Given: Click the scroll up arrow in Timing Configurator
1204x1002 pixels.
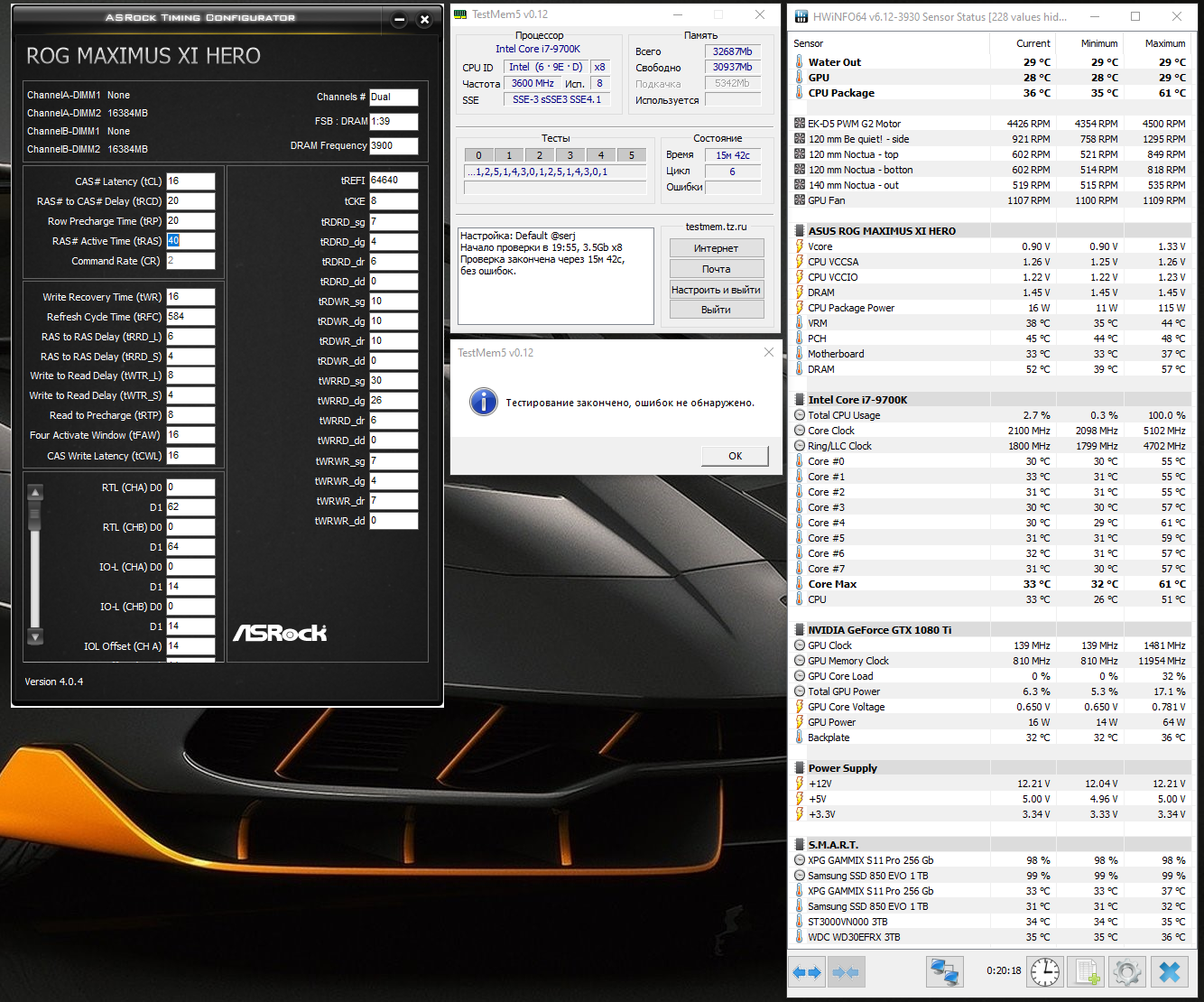Looking at the screenshot, I should tap(36, 492).
